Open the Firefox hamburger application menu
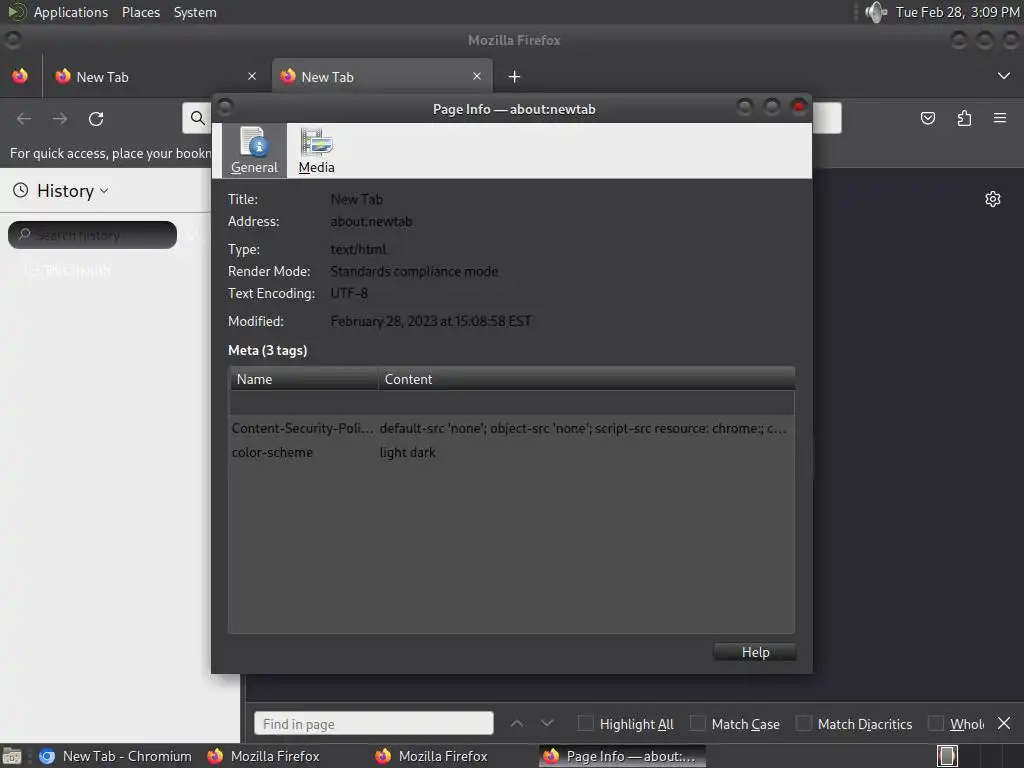 pos(1000,118)
